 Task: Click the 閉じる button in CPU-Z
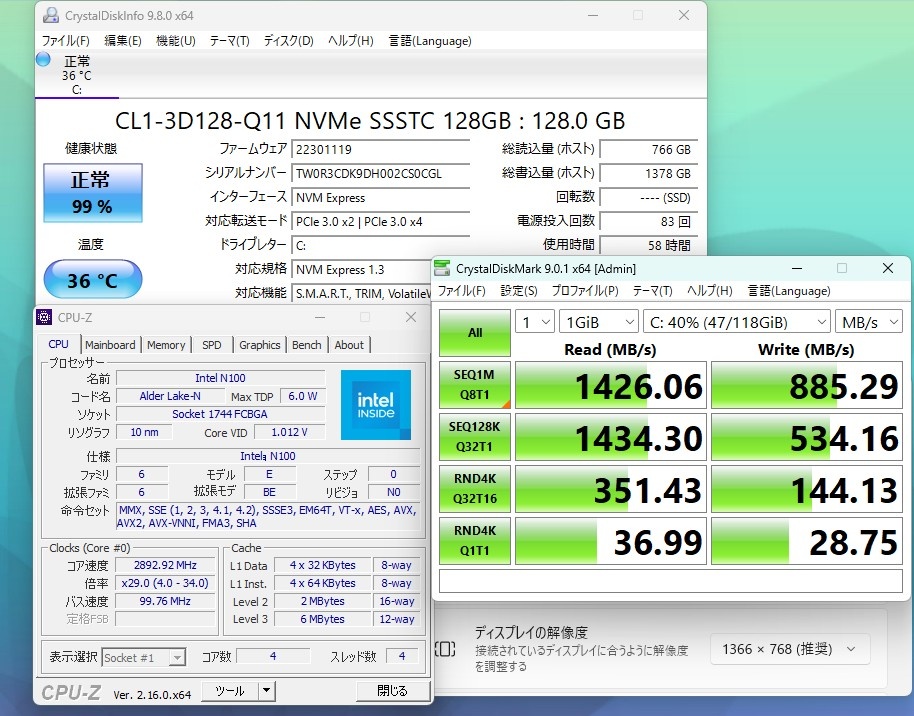tap(392, 691)
